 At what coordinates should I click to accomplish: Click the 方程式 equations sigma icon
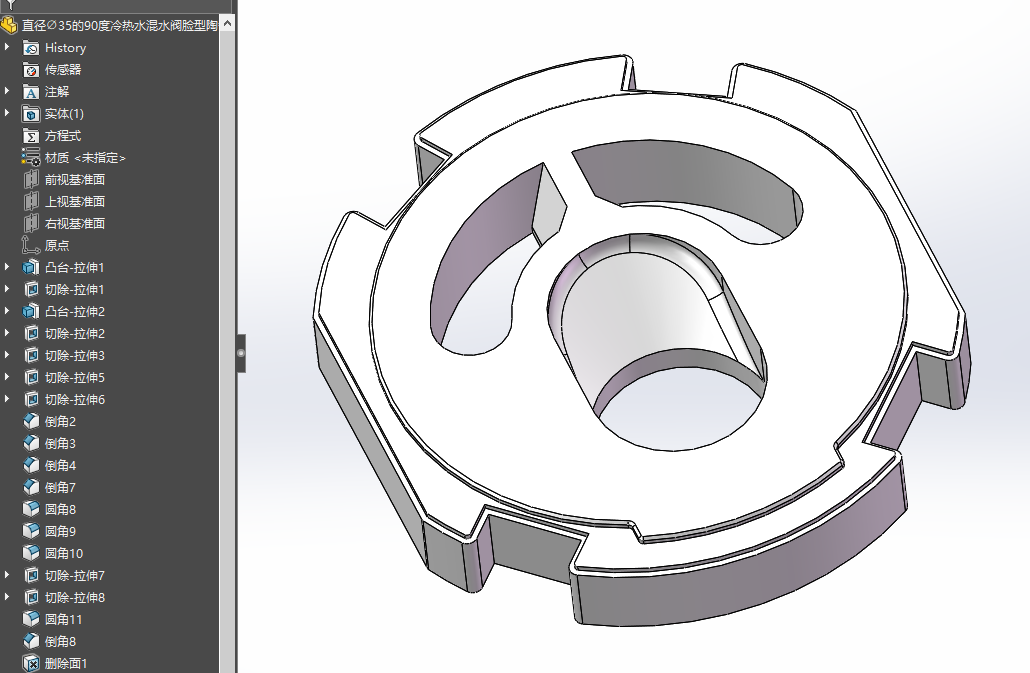pos(31,136)
